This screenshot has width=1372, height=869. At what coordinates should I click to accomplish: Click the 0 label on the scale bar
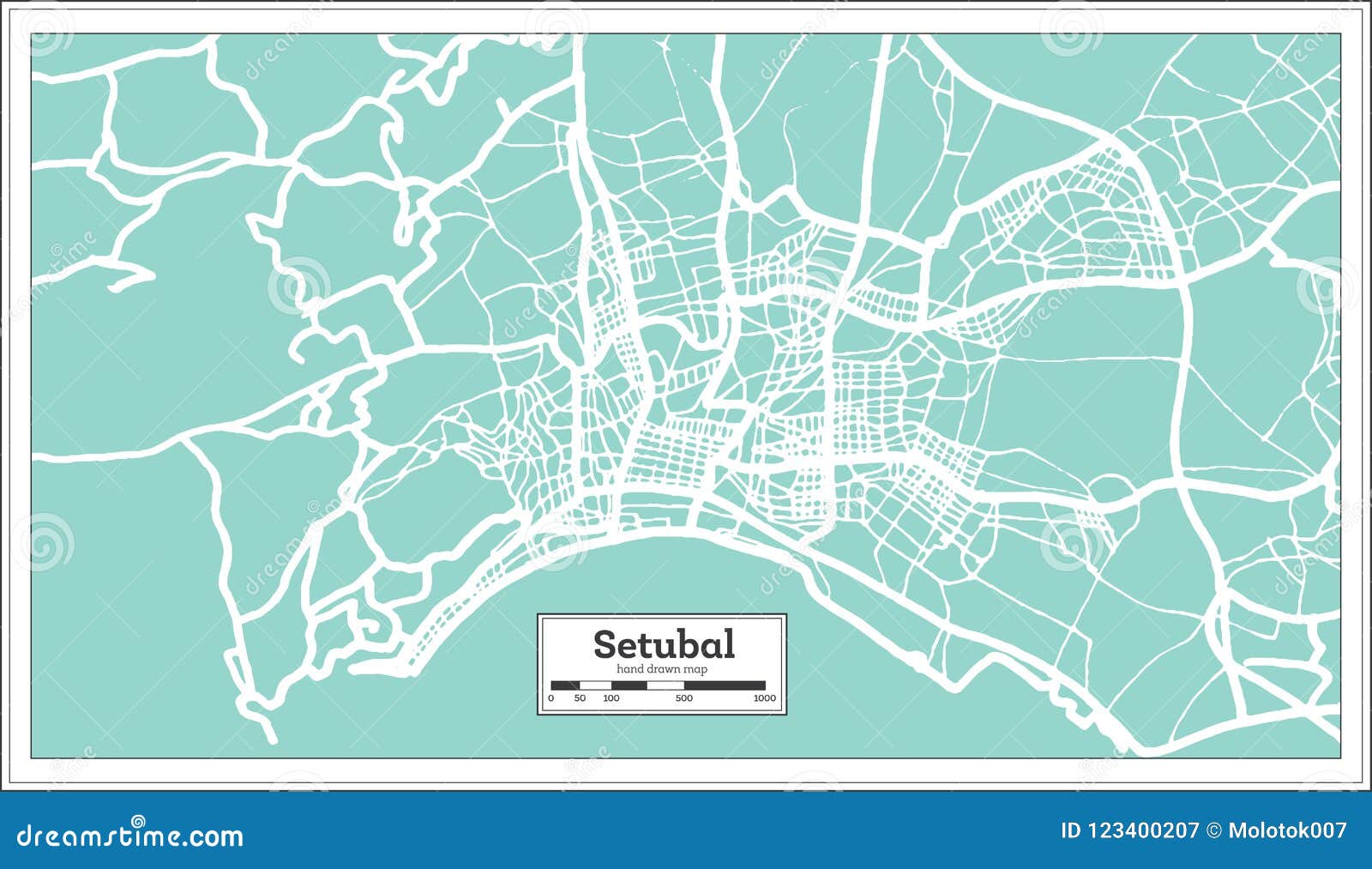tap(551, 699)
